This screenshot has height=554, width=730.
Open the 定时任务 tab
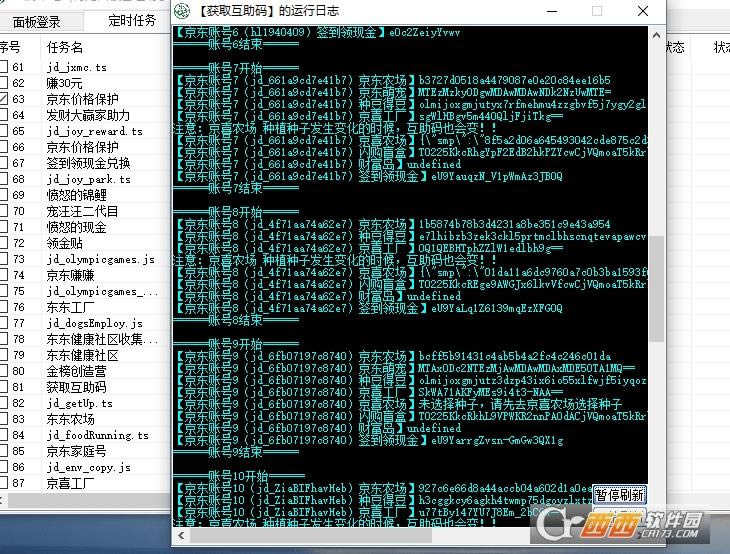point(133,21)
